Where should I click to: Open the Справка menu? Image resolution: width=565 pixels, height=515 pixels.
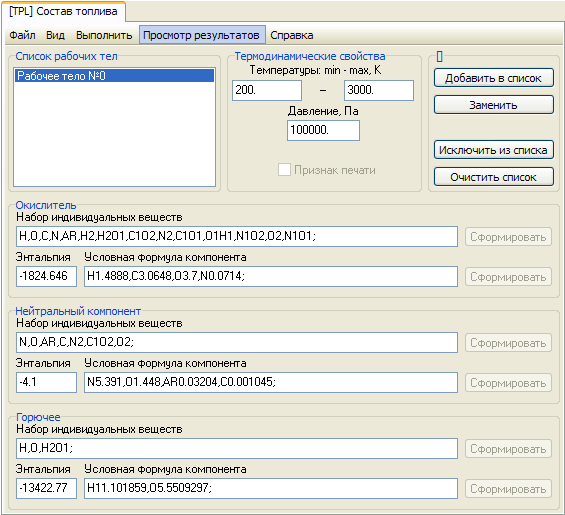coord(292,35)
